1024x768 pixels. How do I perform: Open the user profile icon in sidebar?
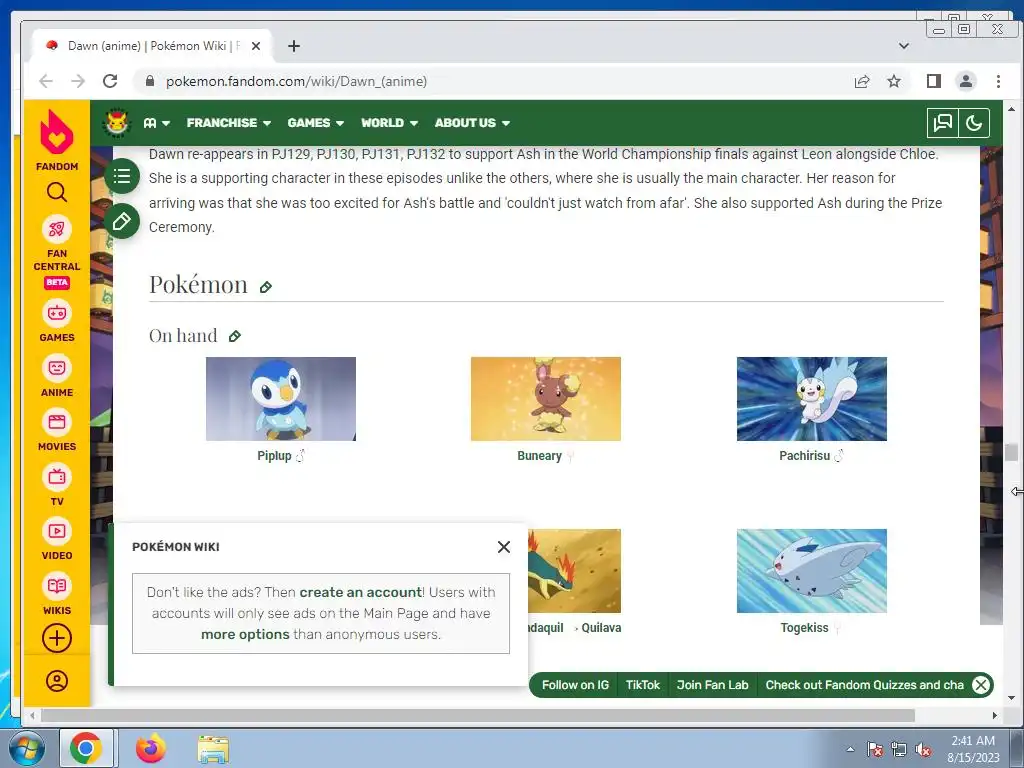[57, 680]
